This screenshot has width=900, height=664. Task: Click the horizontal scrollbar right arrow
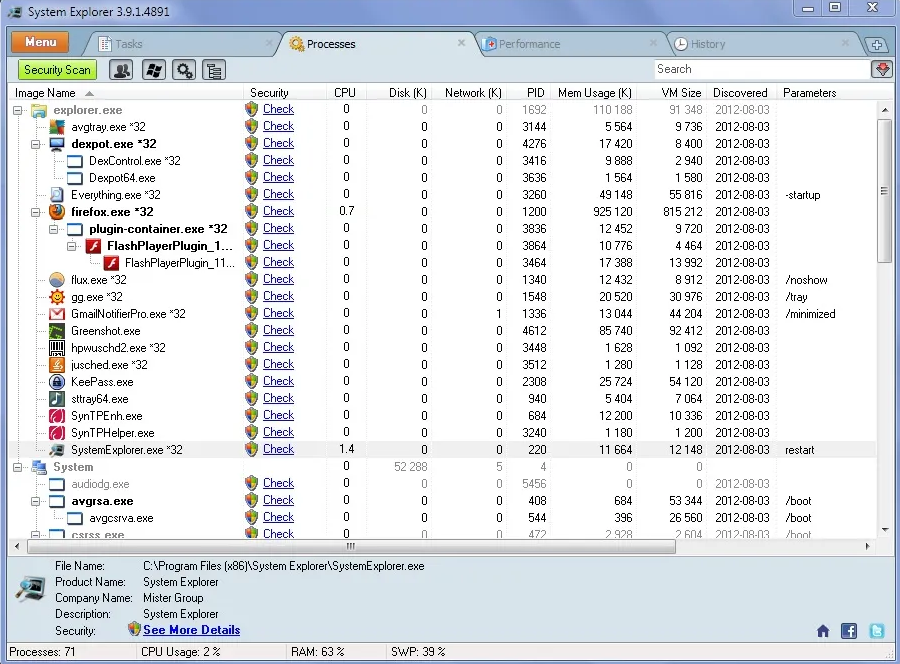click(867, 546)
